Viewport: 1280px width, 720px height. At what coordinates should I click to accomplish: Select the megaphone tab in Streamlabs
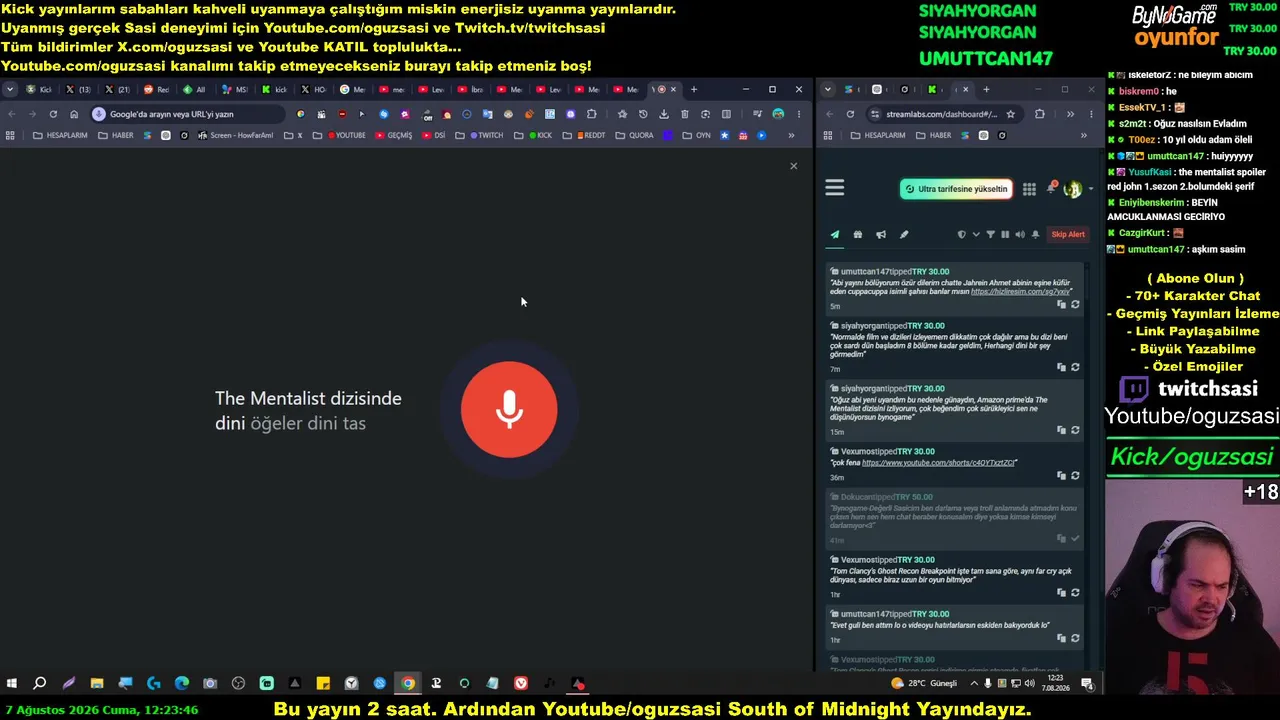tap(881, 235)
